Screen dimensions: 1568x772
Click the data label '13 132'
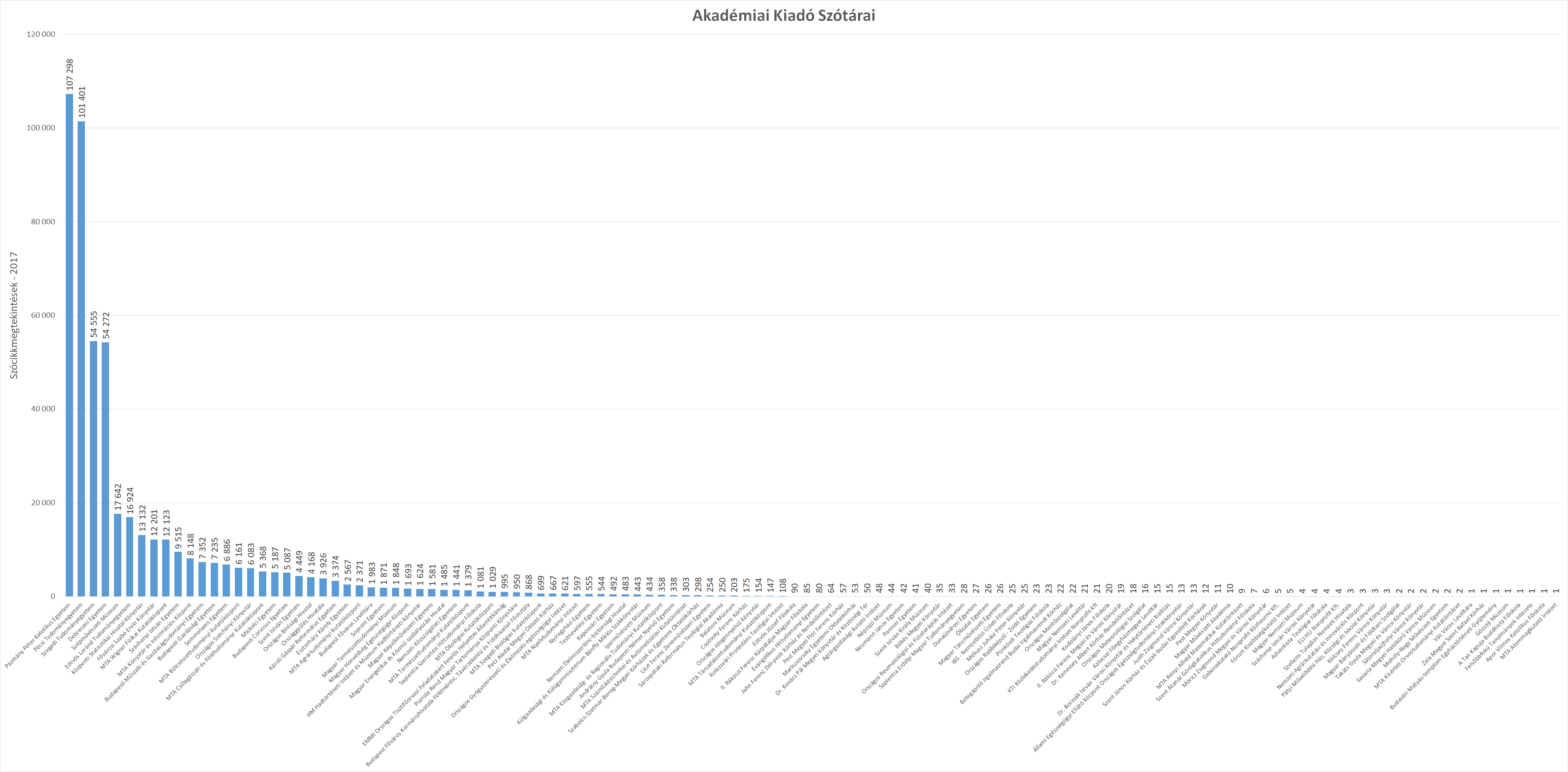pos(142,518)
